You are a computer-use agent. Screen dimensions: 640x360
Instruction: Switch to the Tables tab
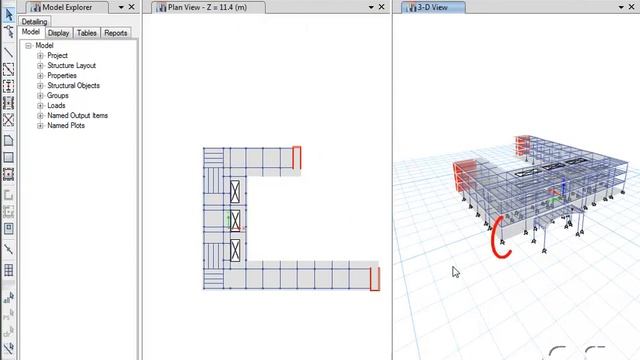click(87, 33)
